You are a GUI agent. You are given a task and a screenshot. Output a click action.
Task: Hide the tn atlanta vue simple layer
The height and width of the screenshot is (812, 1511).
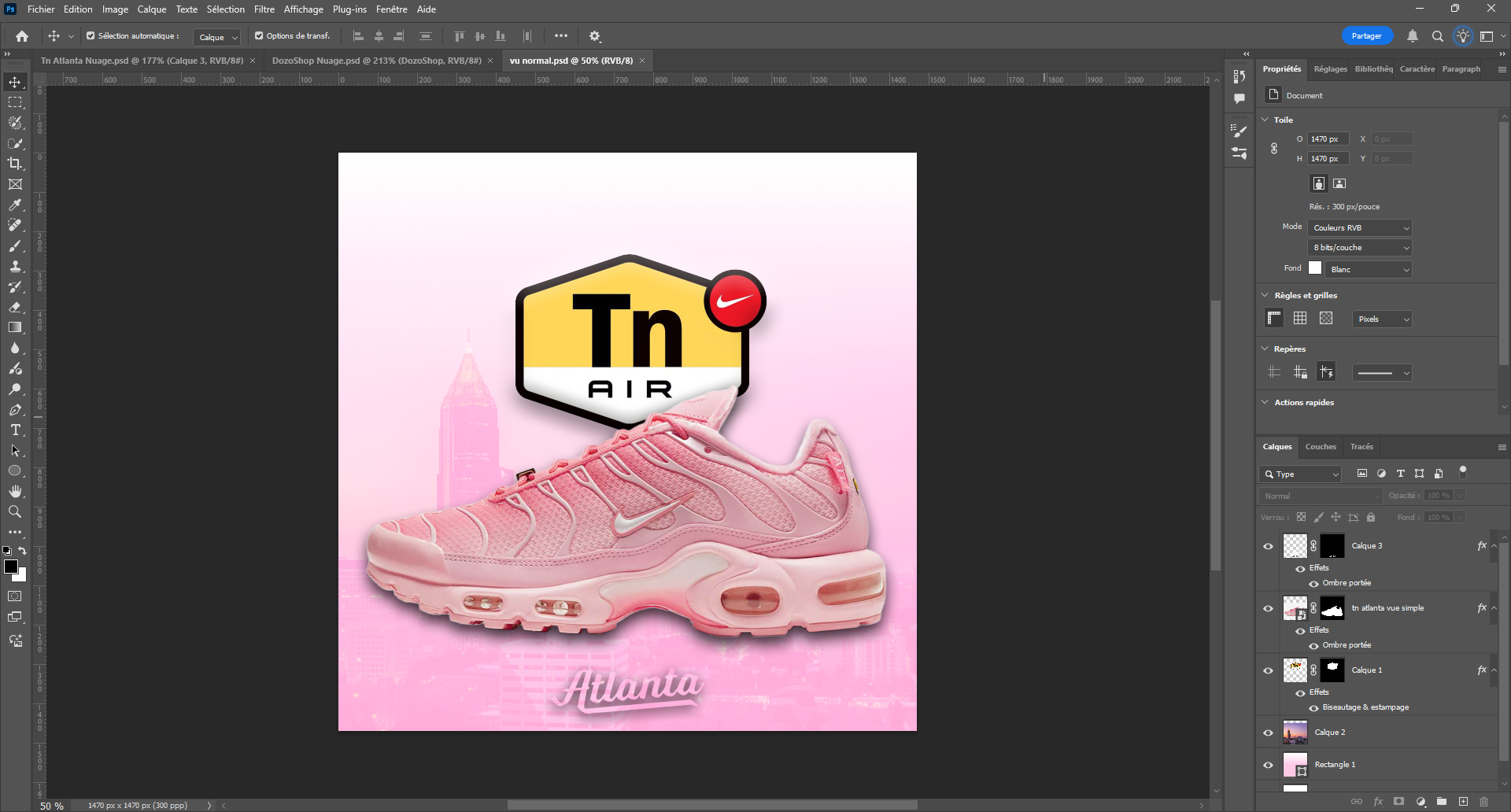click(x=1268, y=608)
